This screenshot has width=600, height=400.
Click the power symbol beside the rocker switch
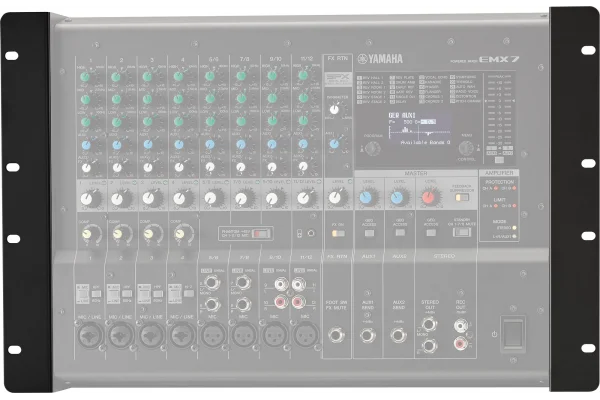tap(494, 334)
